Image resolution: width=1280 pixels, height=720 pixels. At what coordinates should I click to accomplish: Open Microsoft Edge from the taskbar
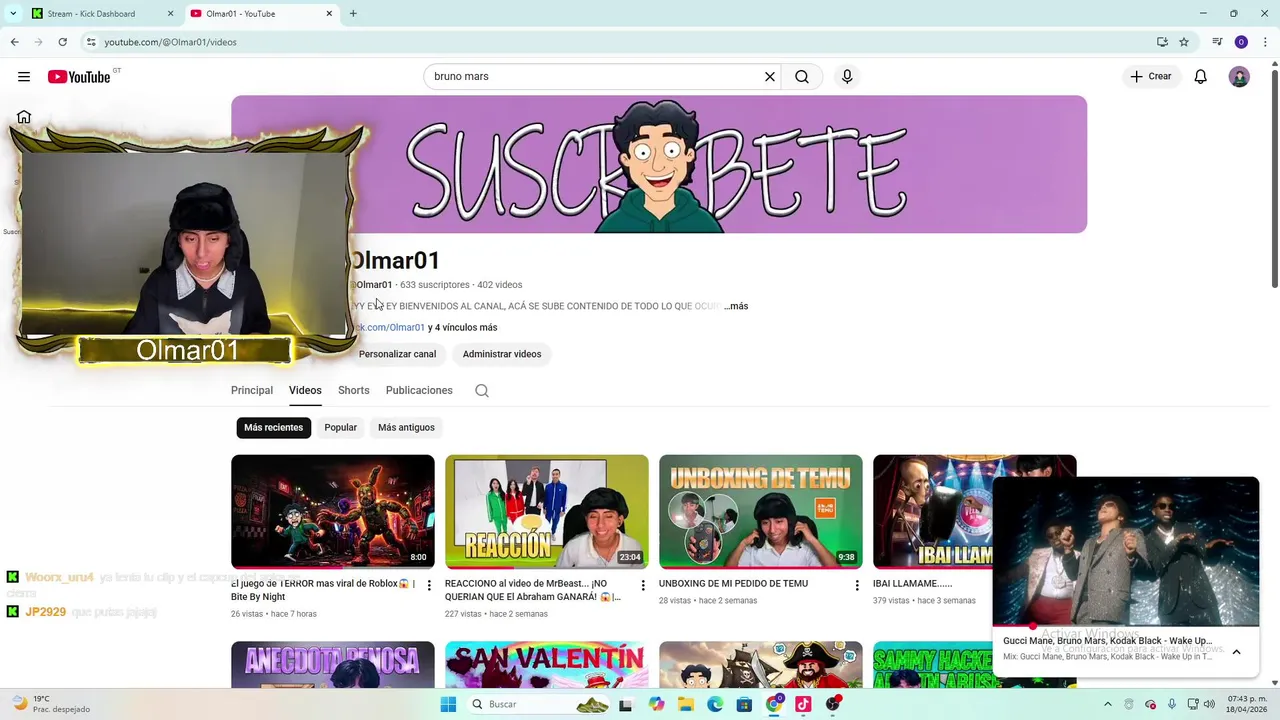coord(715,705)
